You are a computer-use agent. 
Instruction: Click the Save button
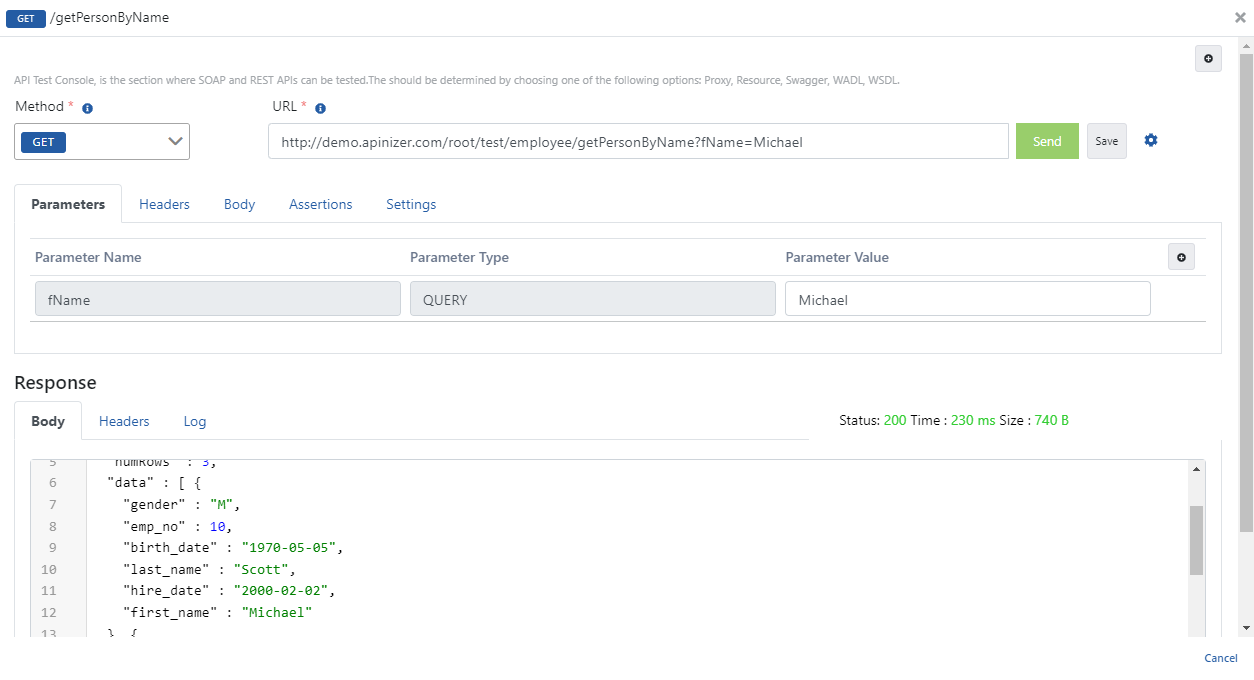(1106, 141)
